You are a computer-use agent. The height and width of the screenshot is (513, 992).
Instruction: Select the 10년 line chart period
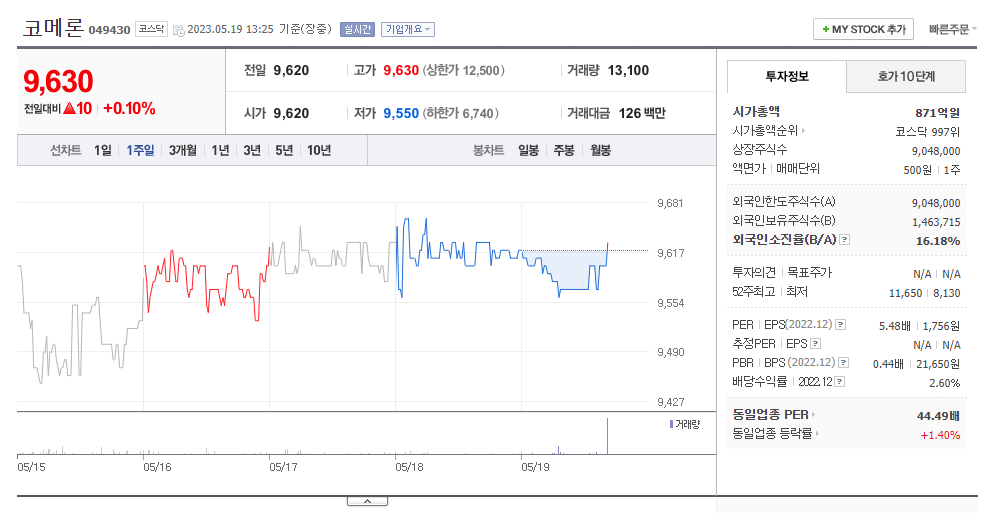pyautogui.click(x=319, y=151)
